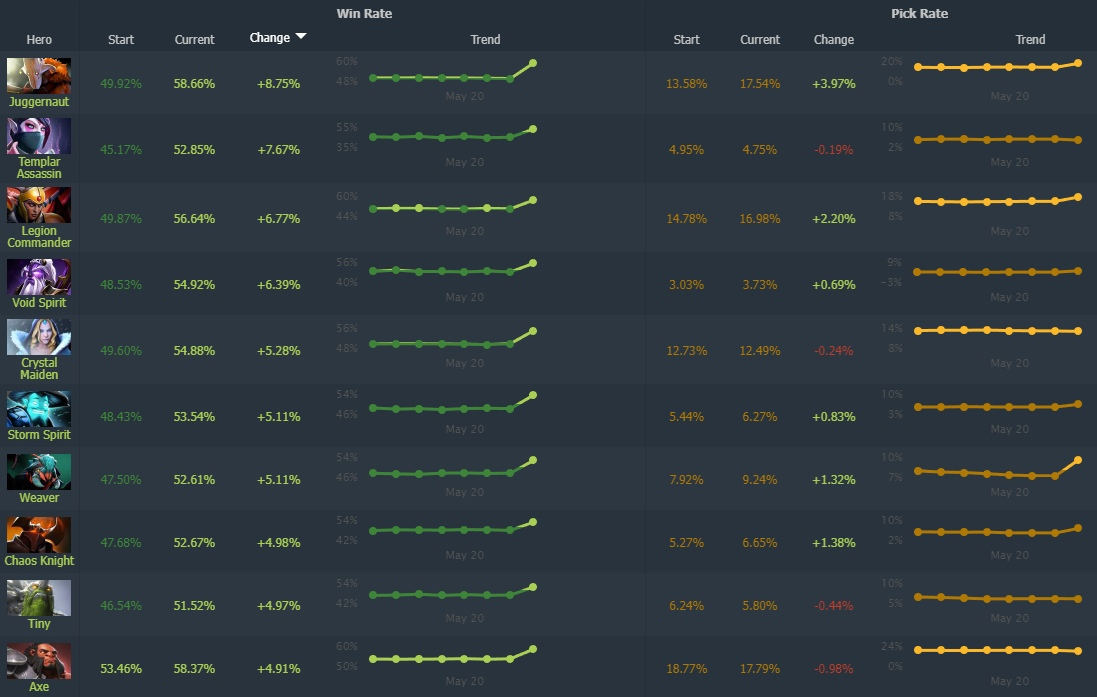Click the Win Rate group header
Screen dimensions: 1097x697
364,13
